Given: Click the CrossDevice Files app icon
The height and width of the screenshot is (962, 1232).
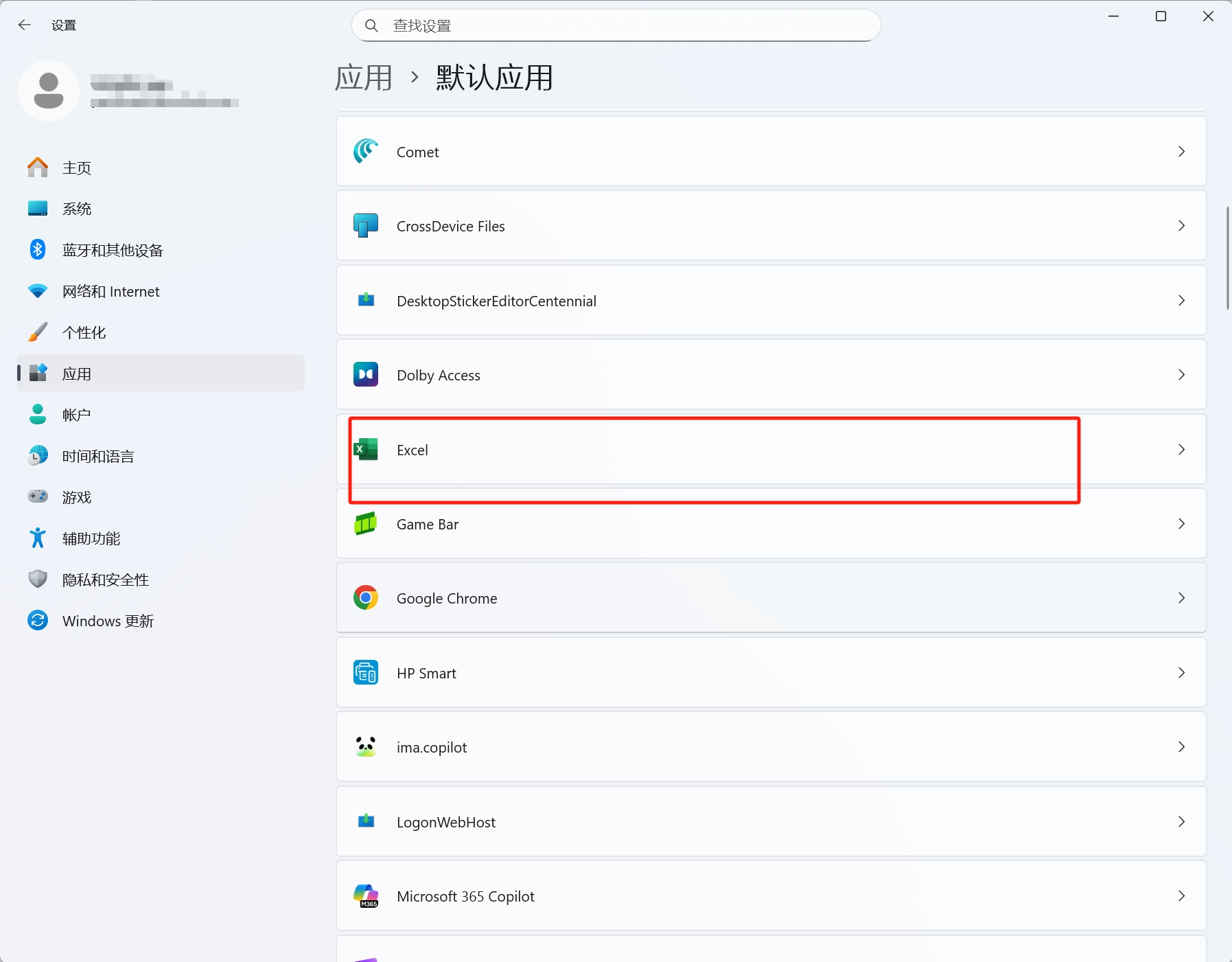Looking at the screenshot, I should tap(366, 225).
